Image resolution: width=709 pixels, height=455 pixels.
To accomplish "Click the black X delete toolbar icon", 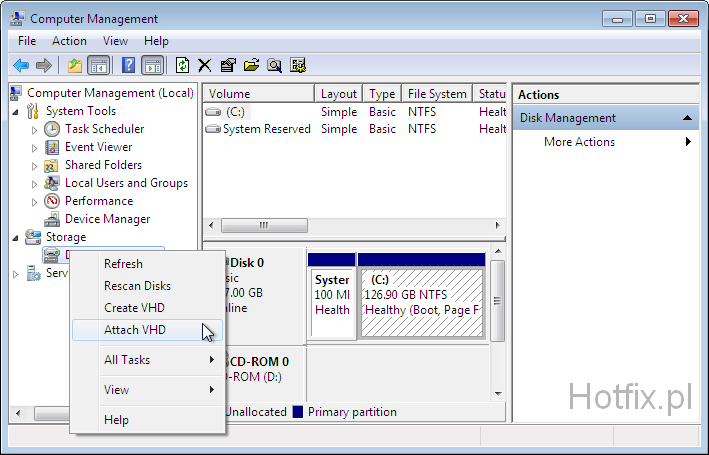I will click(x=205, y=65).
